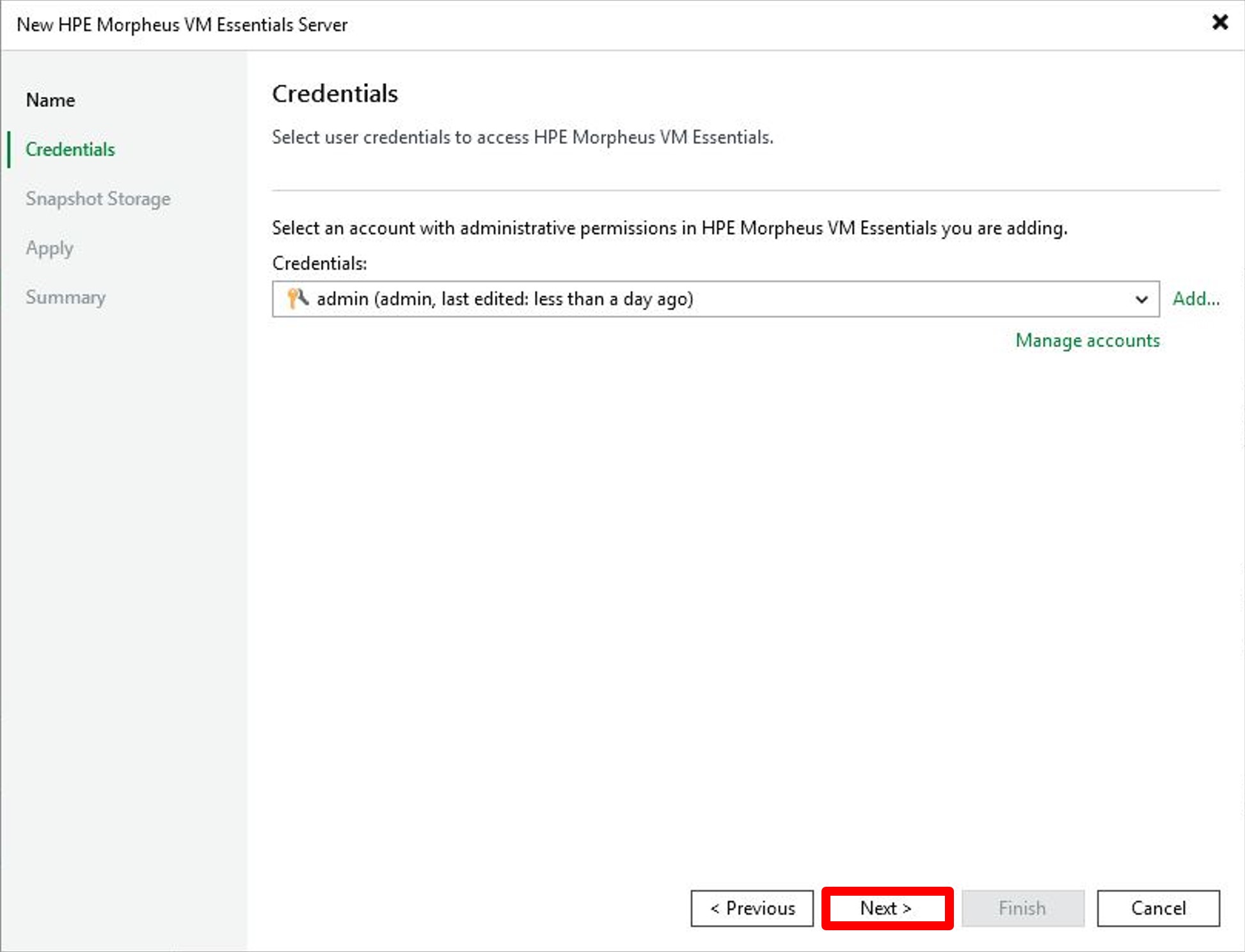Continue with the Next button
The image size is (1245, 952).
pos(887,908)
